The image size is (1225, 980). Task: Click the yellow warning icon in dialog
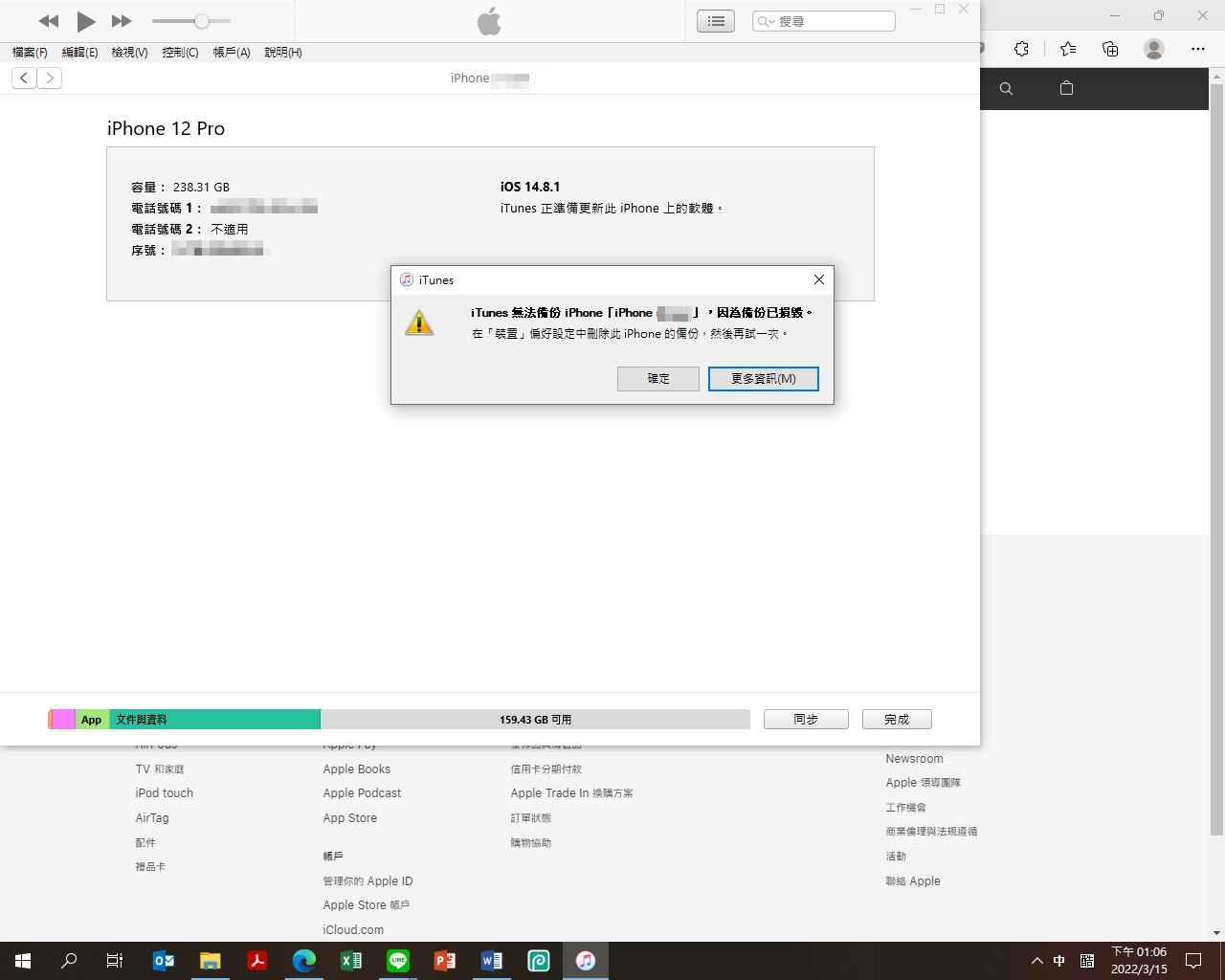point(419,323)
